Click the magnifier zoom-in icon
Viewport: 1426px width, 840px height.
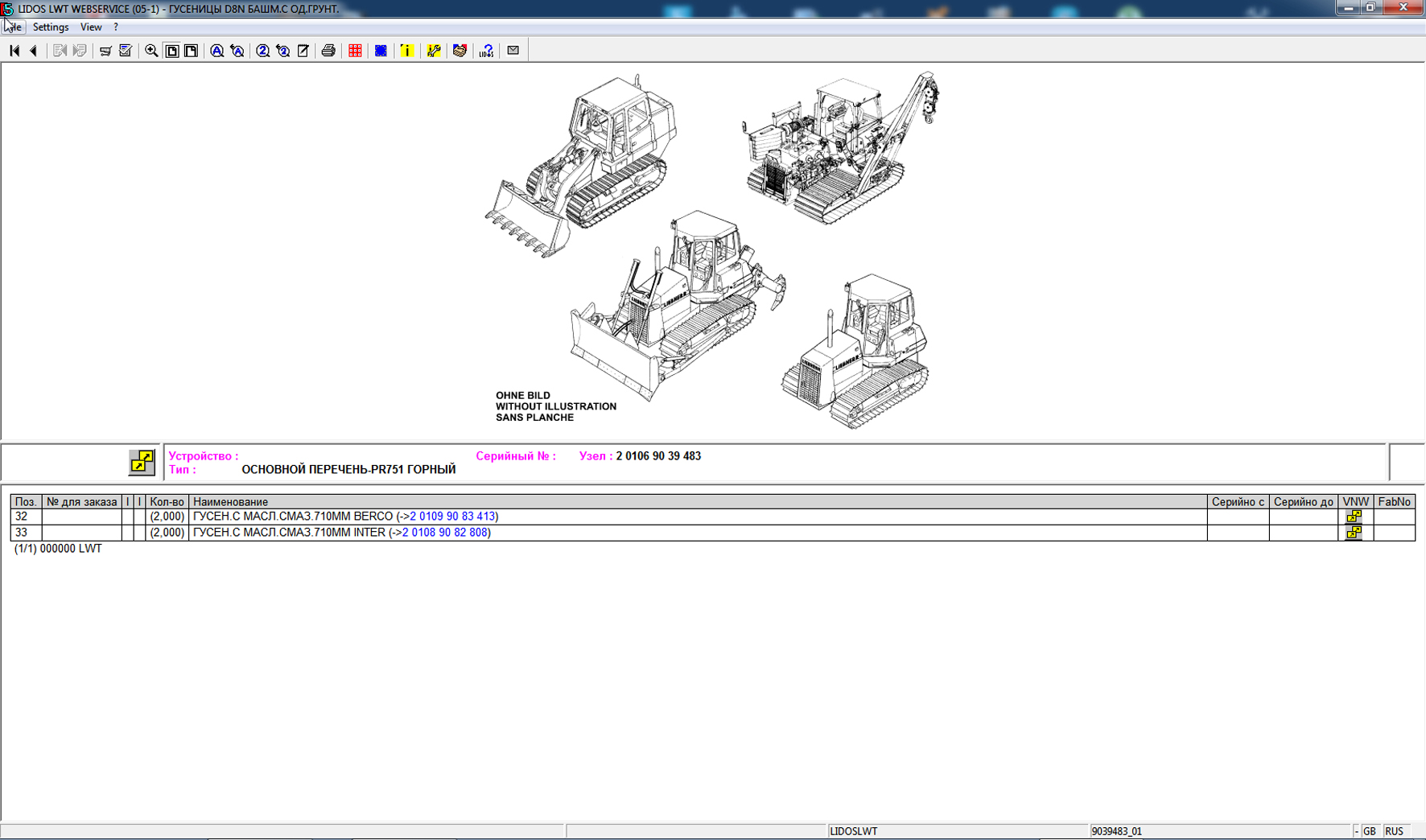pyautogui.click(x=151, y=51)
